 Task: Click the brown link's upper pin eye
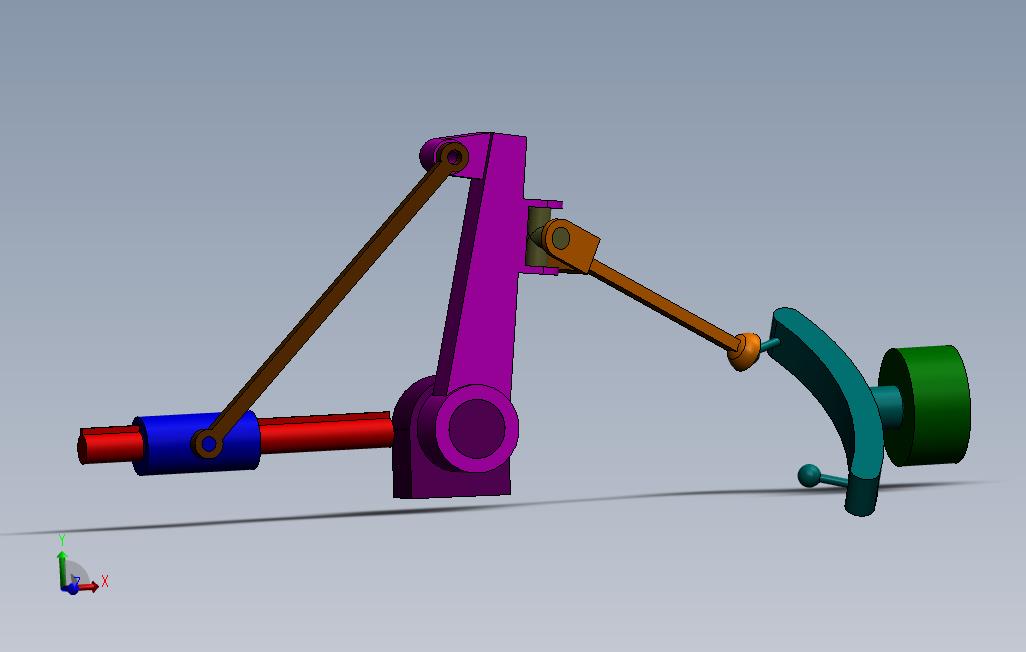[x=453, y=157]
